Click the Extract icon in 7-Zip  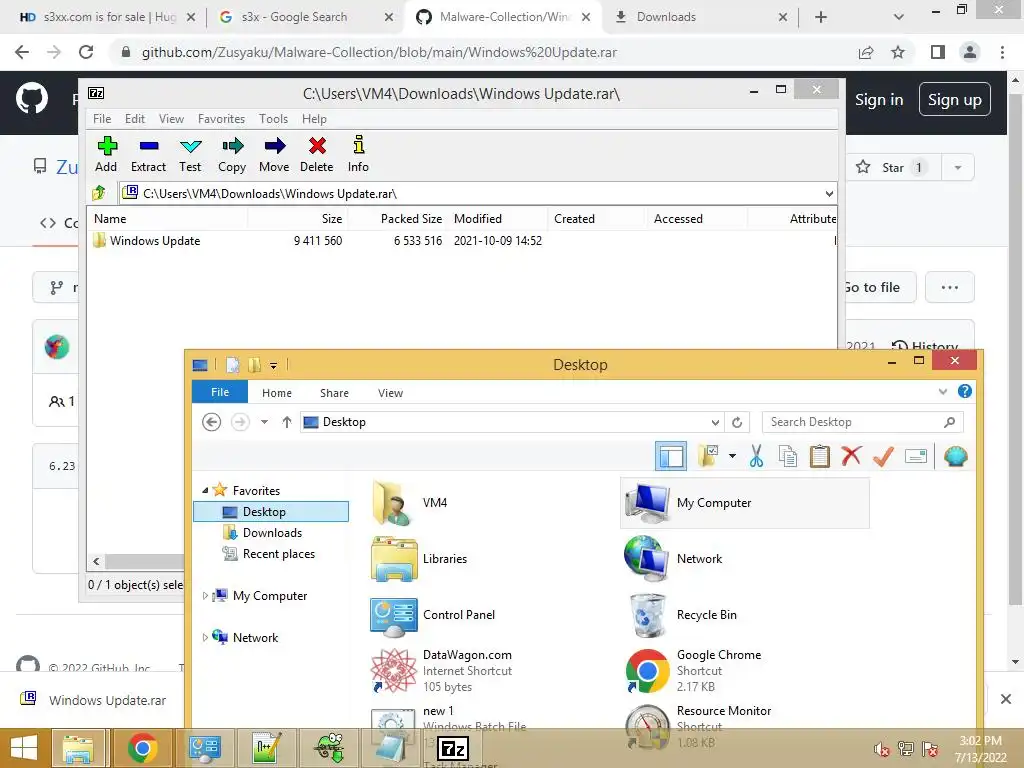(148, 154)
